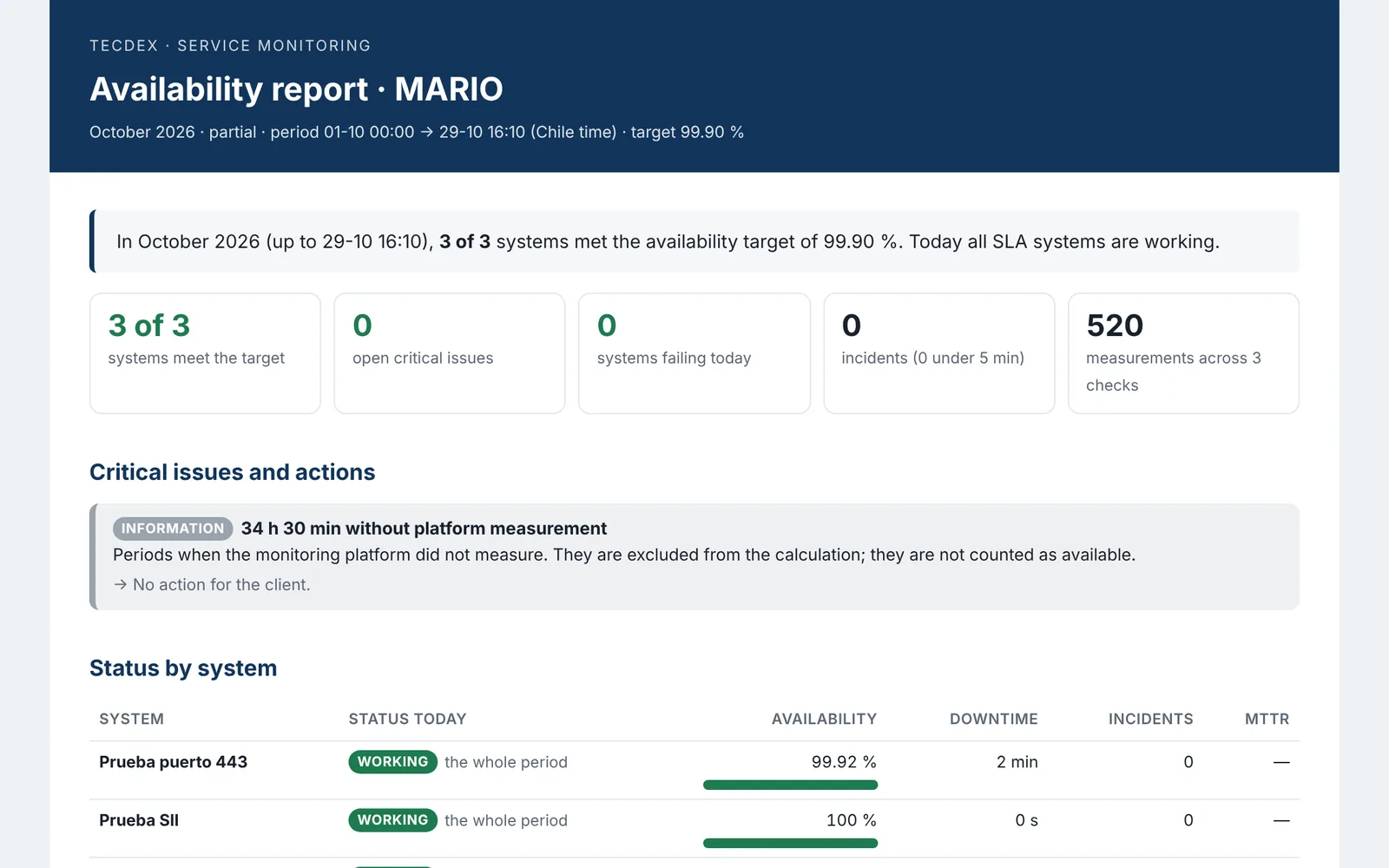
Task: Click the summary sentence about 3 of 3 systems
Action: pyautogui.click(x=668, y=241)
